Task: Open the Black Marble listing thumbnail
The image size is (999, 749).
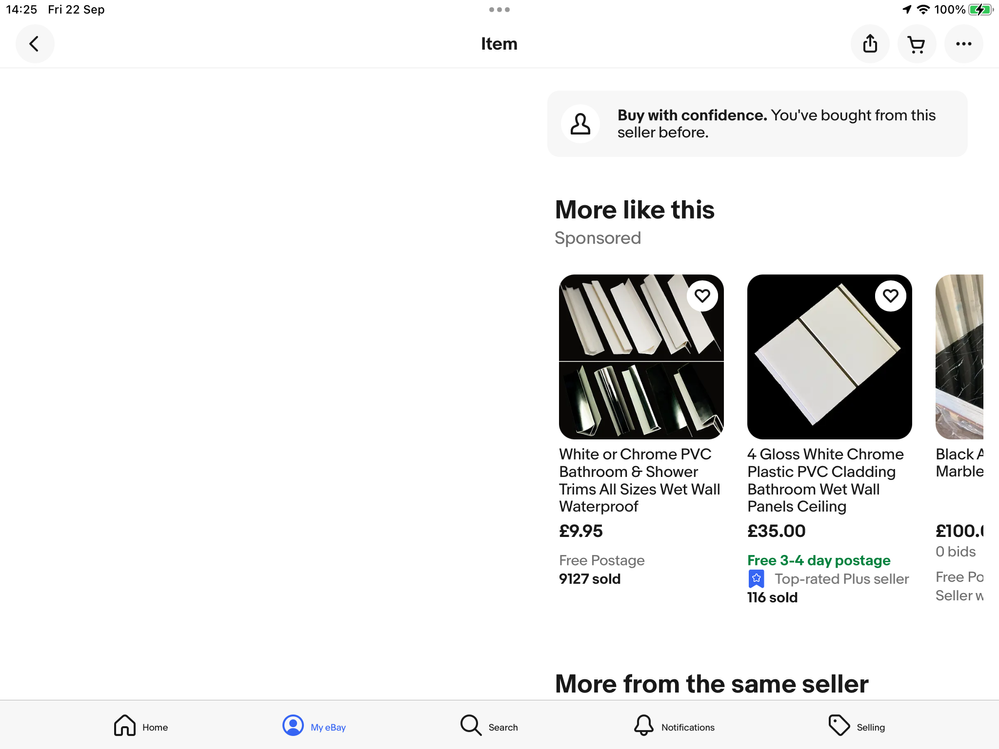Action: (x=960, y=357)
